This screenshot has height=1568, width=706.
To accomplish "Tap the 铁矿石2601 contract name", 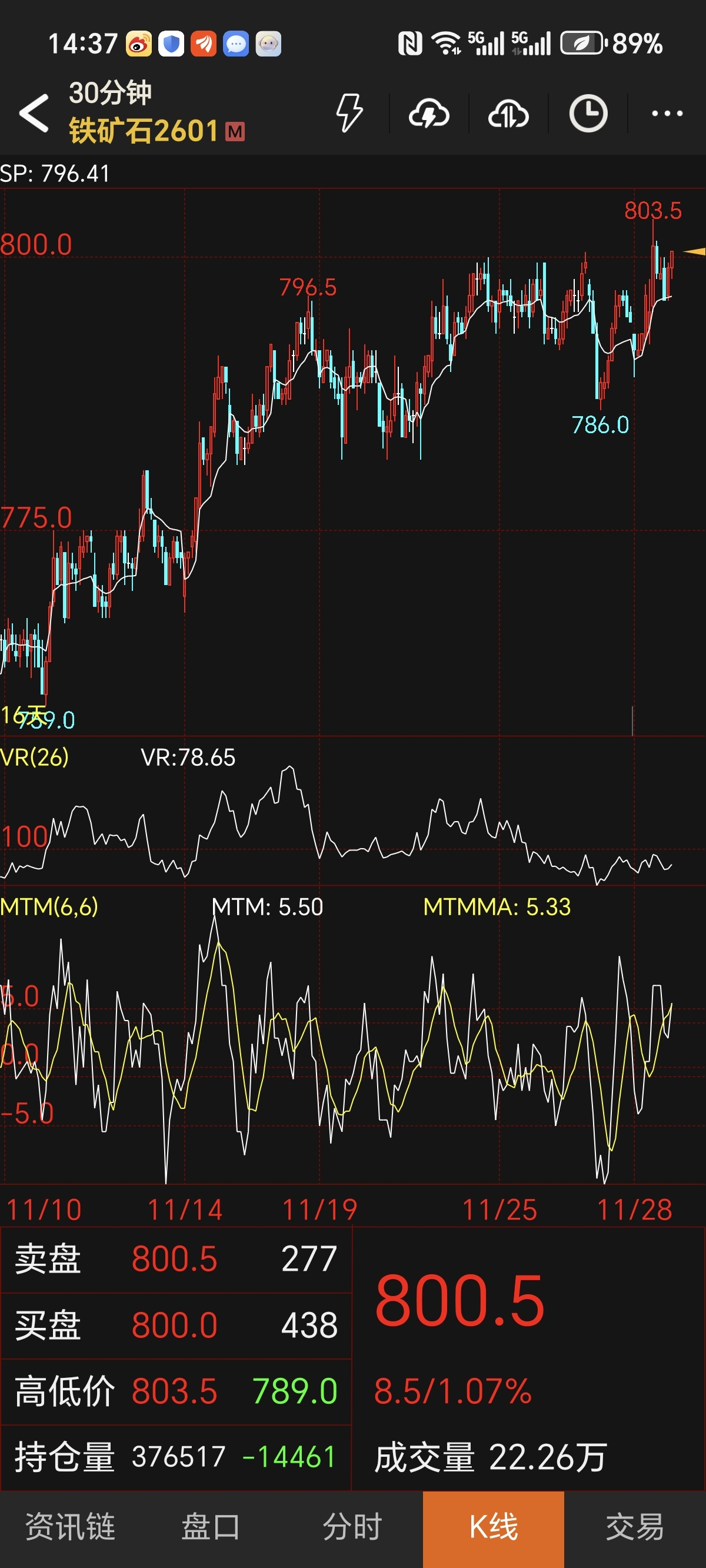I will (x=144, y=131).
